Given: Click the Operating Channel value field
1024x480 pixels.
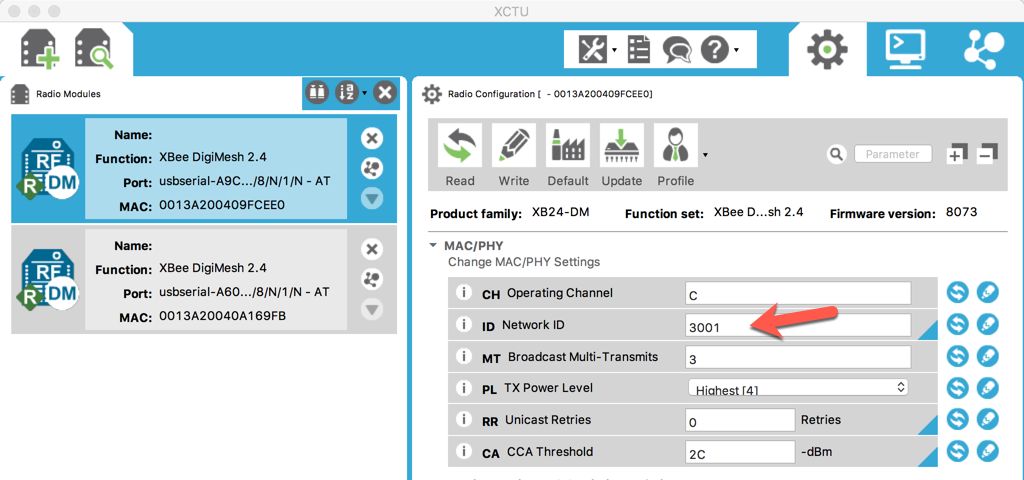Looking at the screenshot, I should tap(798, 294).
